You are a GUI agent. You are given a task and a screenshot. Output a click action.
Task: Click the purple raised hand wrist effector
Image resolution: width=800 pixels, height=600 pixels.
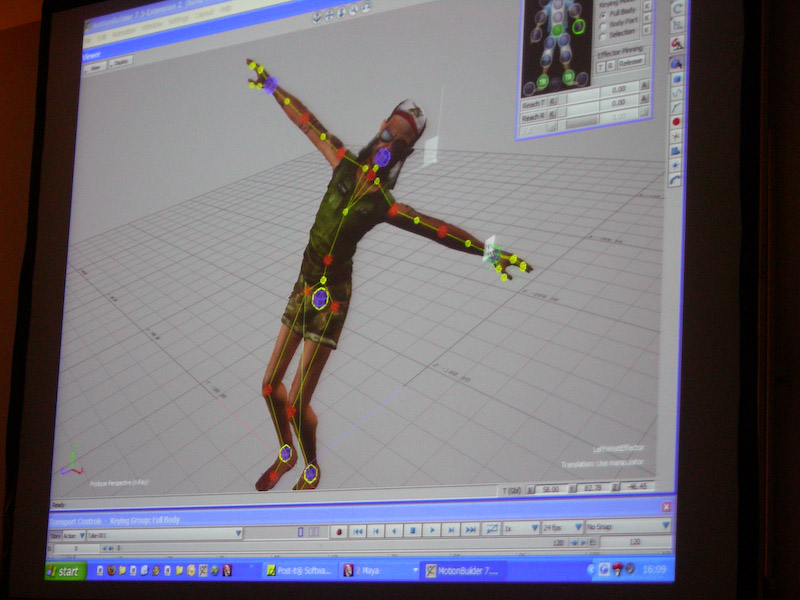click(x=270, y=84)
